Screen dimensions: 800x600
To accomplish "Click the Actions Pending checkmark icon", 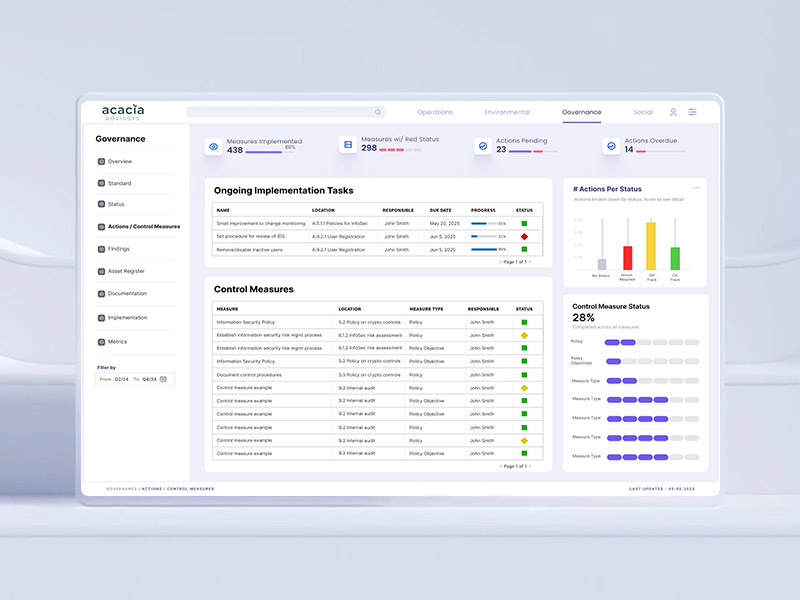I will (x=482, y=146).
